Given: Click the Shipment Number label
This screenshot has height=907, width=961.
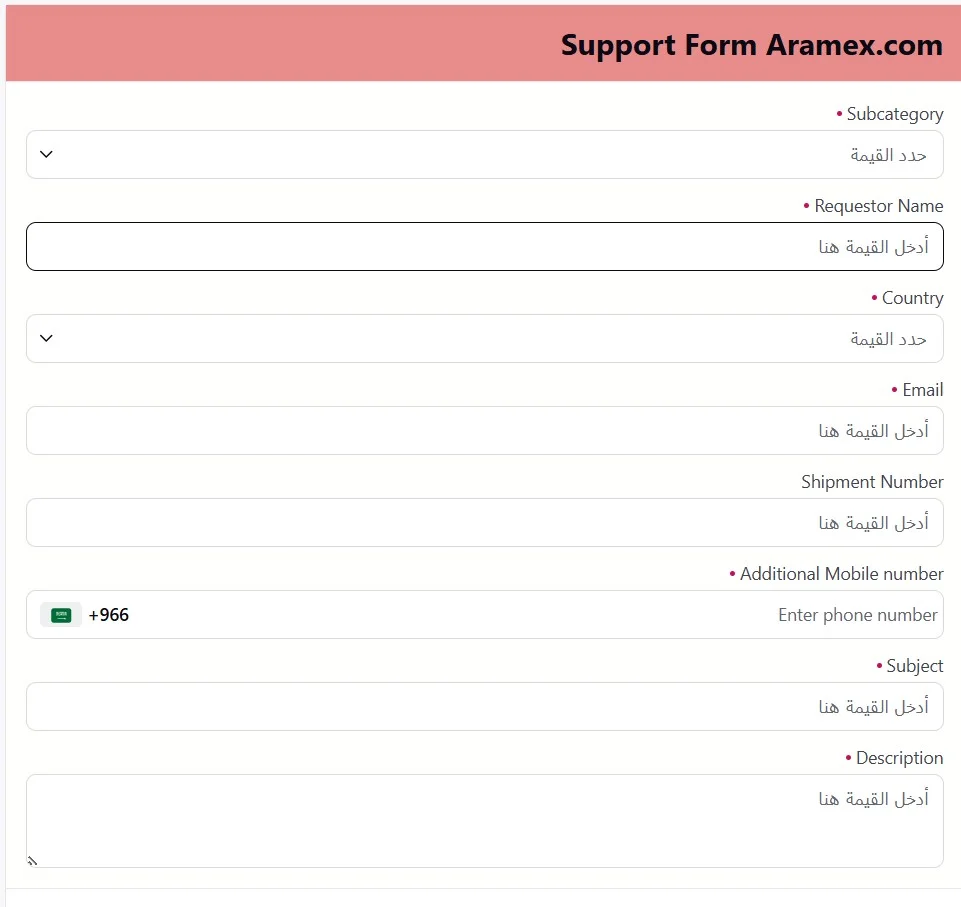Looking at the screenshot, I should (872, 482).
